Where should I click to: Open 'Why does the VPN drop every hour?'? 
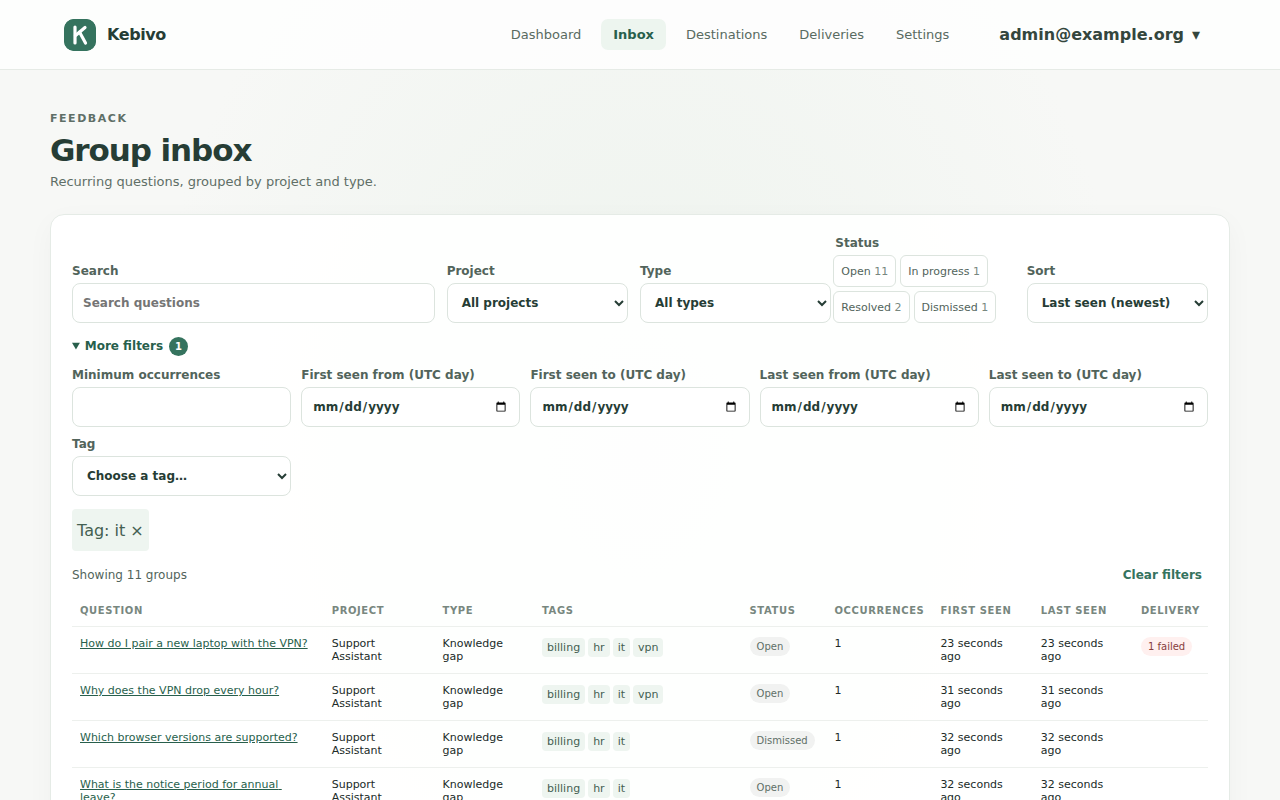(179, 690)
